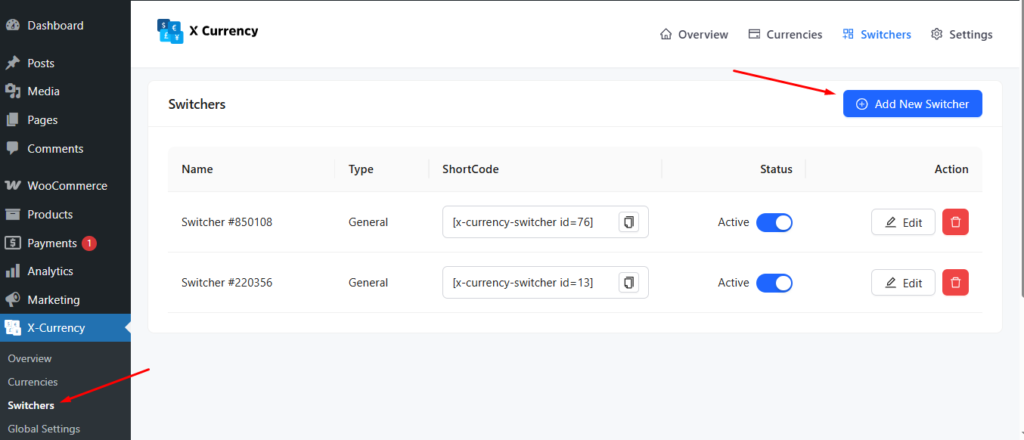Image resolution: width=1024 pixels, height=440 pixels.
Task: Delete Switcher #850108 with trash icon
Action: coord(955,222)
